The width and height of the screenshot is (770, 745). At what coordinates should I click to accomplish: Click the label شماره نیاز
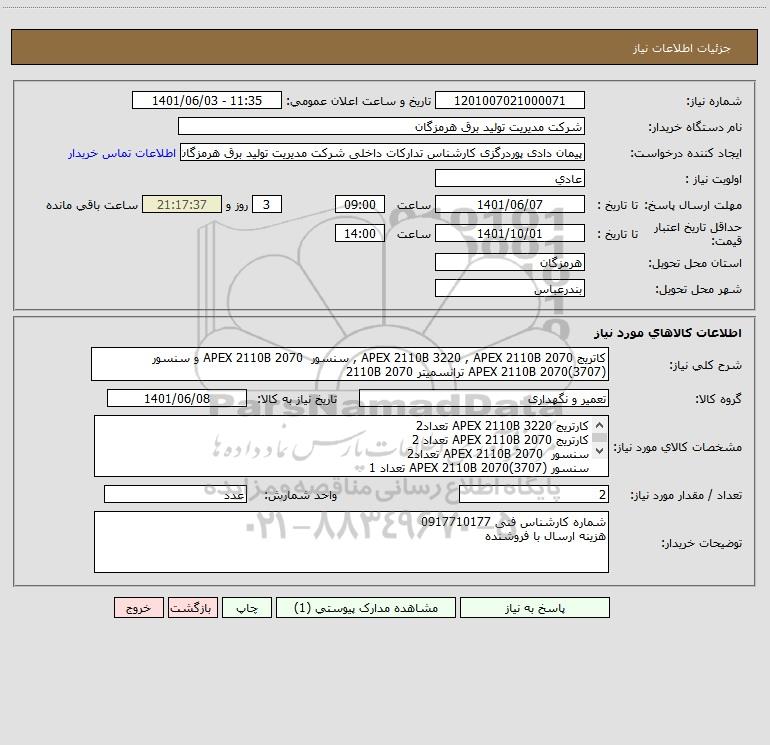[714, 102]
